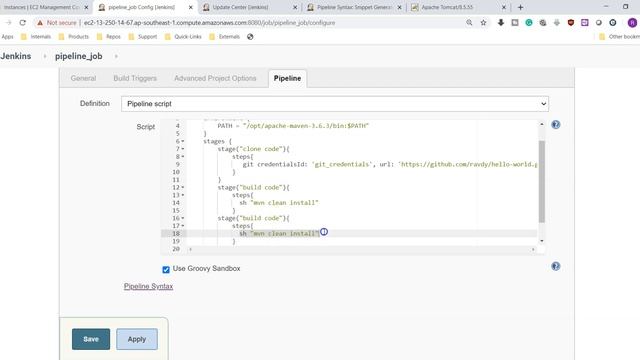Collapse code fold at line 8
640x360 pixels.
click(183, 157)
